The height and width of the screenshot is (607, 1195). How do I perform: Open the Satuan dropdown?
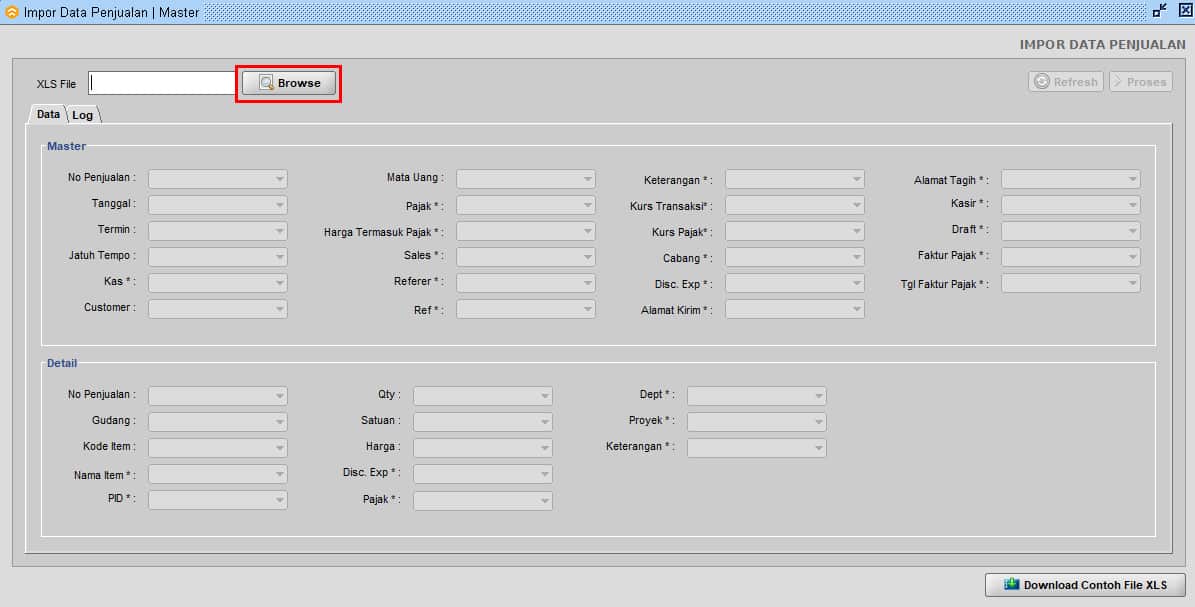click(x=482, y=422)
